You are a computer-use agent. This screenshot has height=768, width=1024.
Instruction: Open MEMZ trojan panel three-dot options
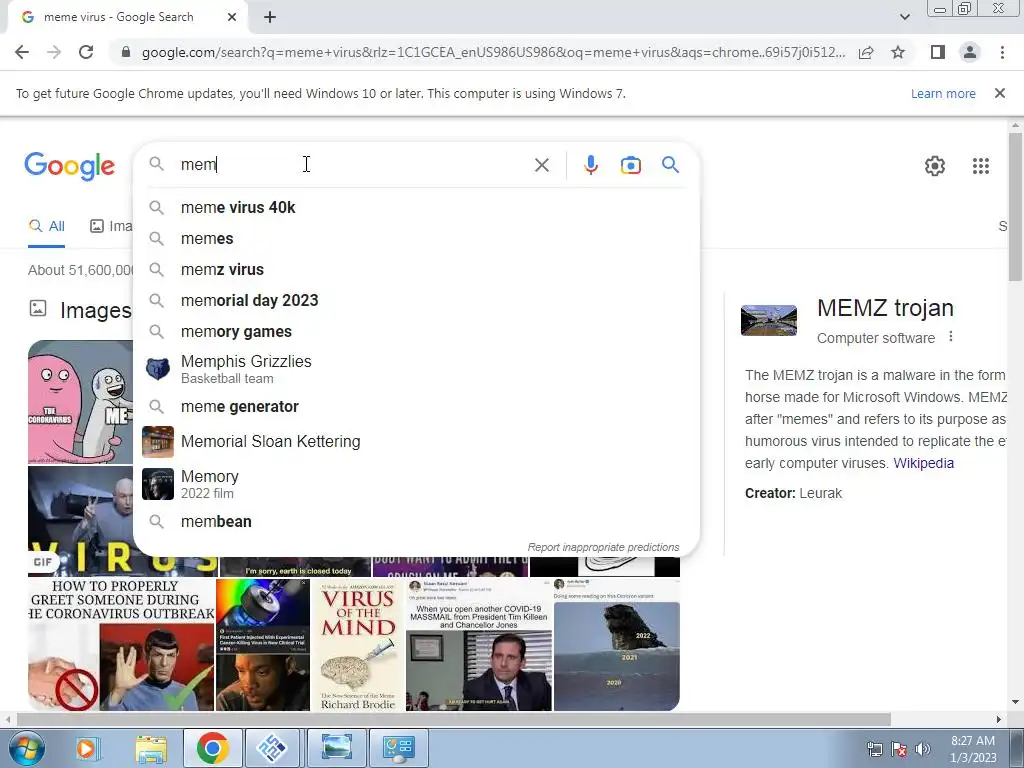click(x=951, y=336)
